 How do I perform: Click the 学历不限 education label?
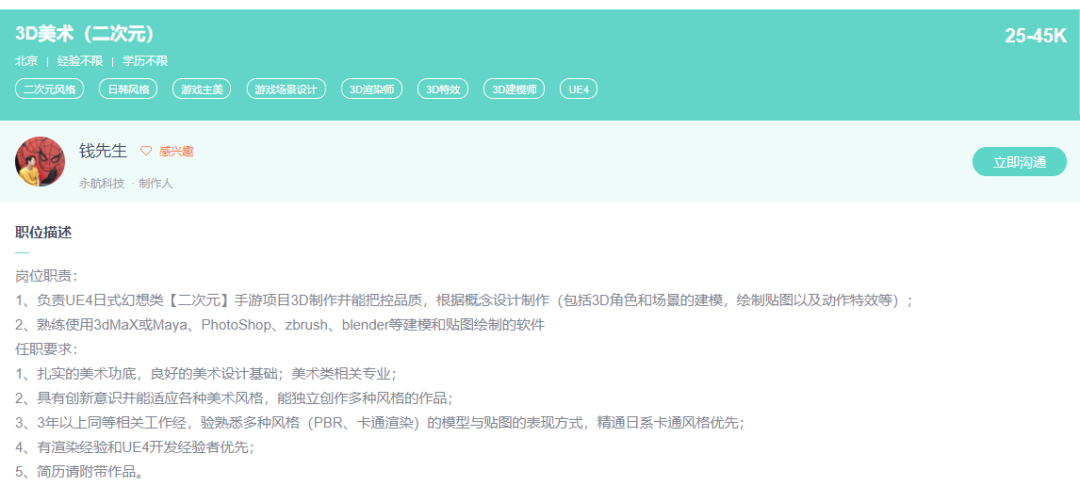pos(145,61)
